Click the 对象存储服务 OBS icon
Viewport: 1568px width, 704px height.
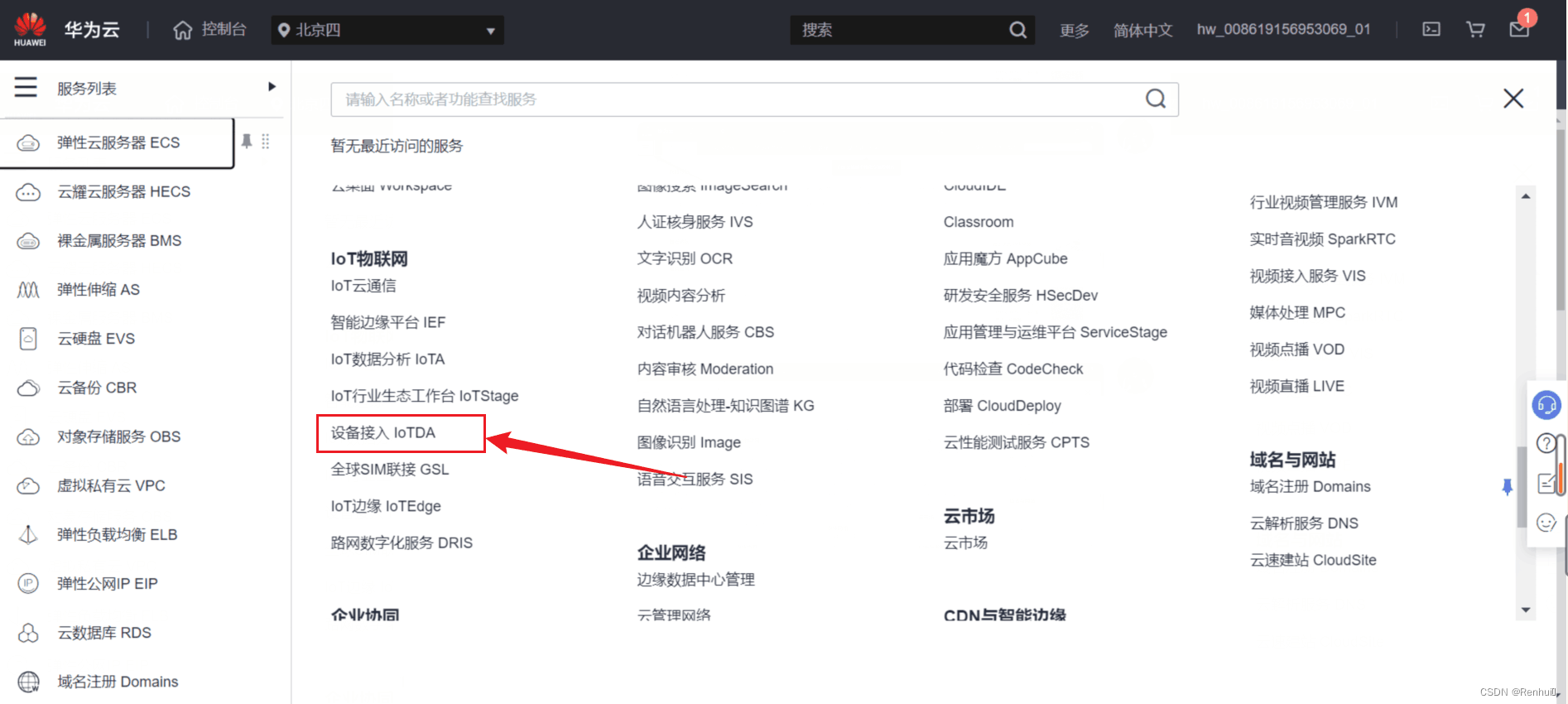28,436
